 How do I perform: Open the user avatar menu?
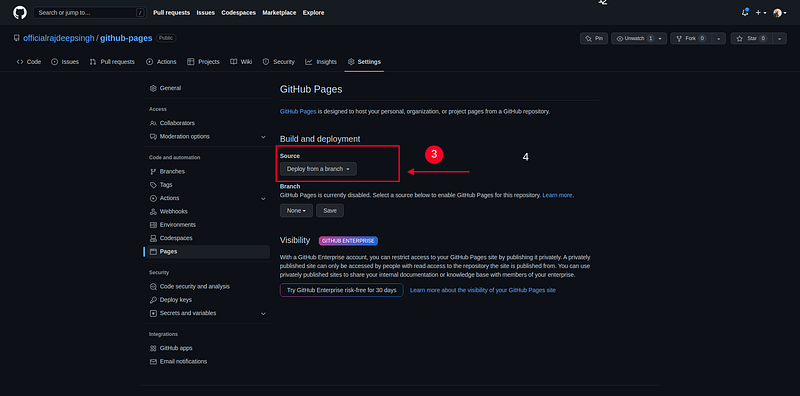(x=780, y=13)
